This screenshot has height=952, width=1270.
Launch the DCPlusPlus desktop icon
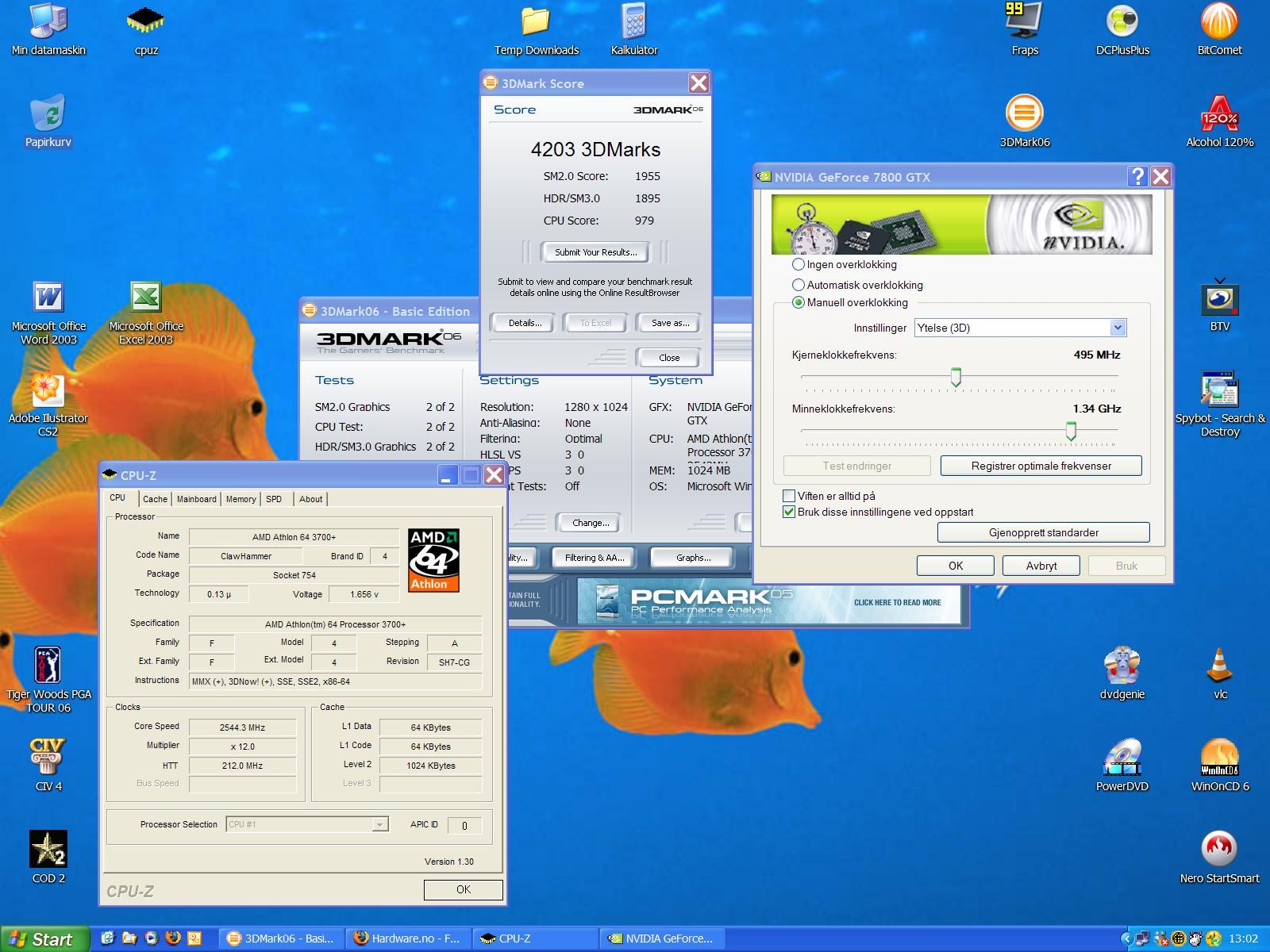click(x=1122, y=30)
